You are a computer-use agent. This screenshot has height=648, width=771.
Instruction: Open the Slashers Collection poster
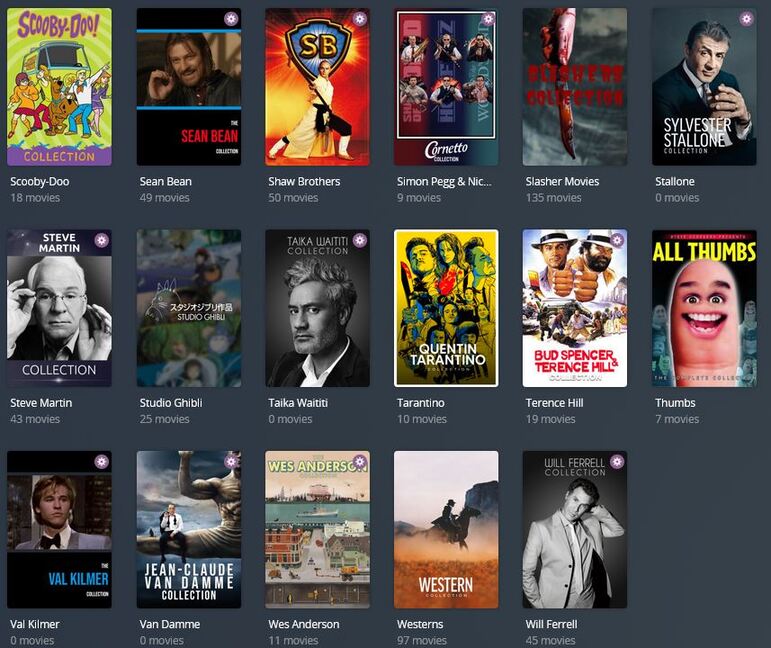(575, 87)
